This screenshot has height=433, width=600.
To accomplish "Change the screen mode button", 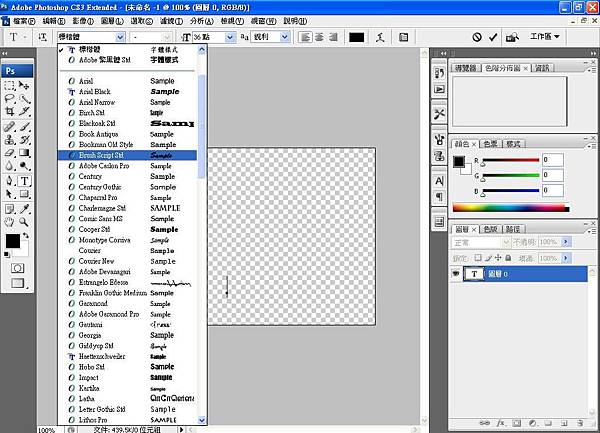I will [17, 283].
